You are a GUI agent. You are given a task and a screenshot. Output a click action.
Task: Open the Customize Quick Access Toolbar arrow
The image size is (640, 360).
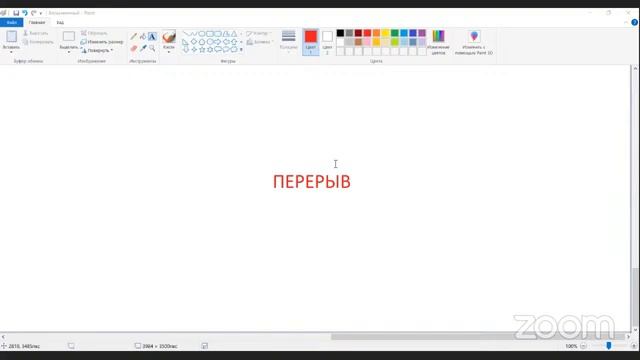click(x=40, y=13)
